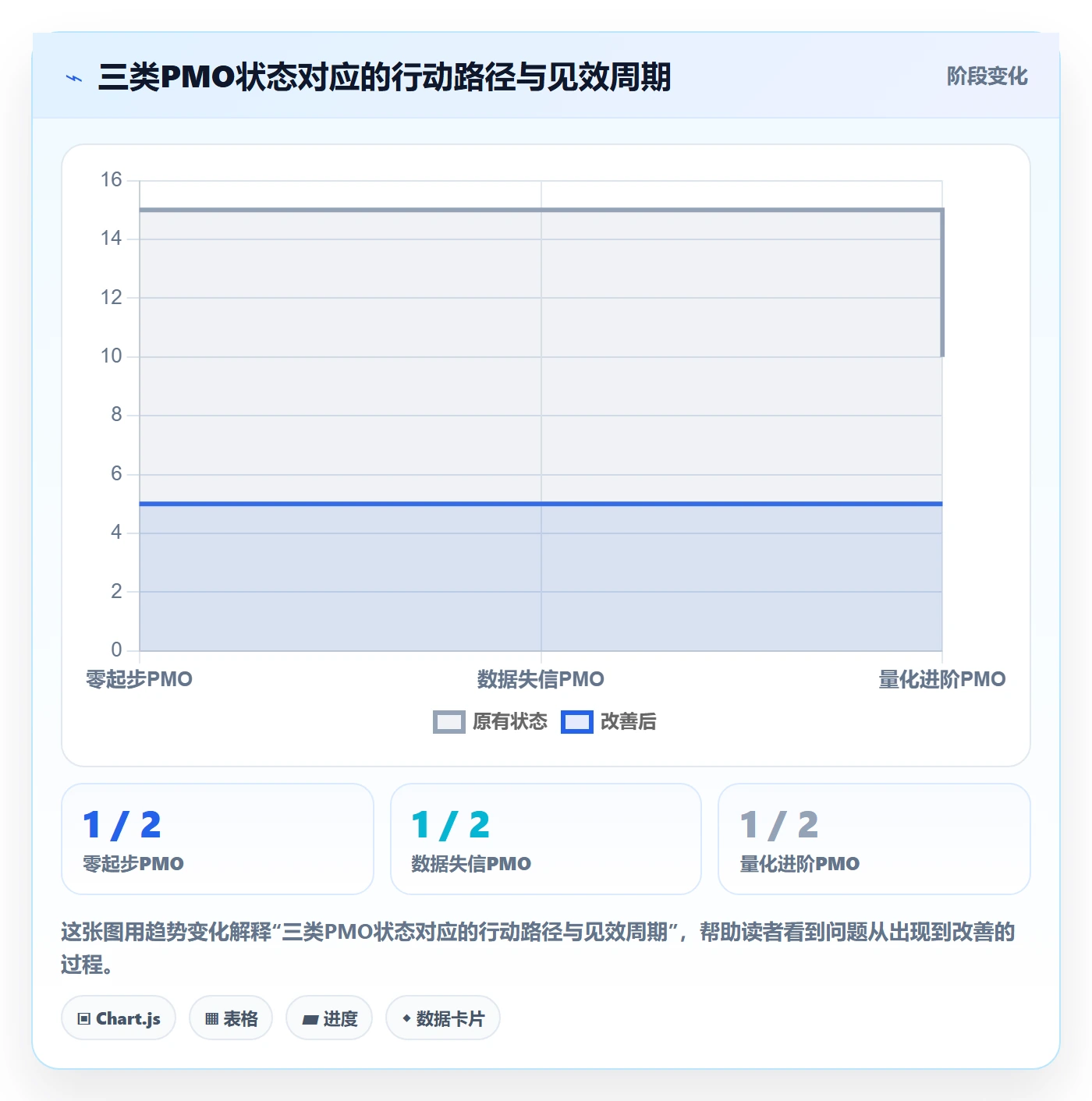Click the blue 改善后 legend color box
The height and width of the screenshot is (1101, 1092).
tap(577, 722)
